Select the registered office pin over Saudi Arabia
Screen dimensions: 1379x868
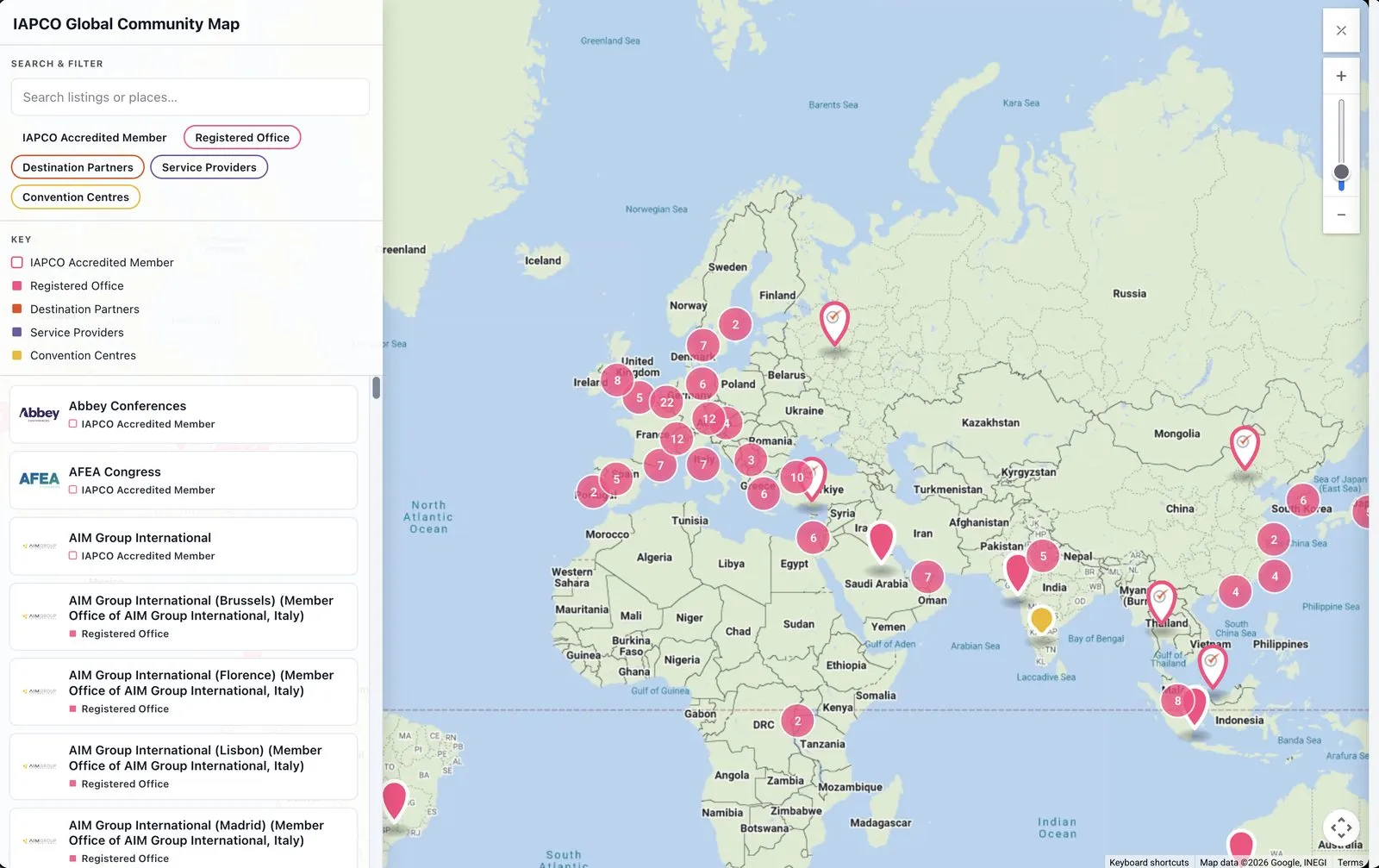coord(881,543)
